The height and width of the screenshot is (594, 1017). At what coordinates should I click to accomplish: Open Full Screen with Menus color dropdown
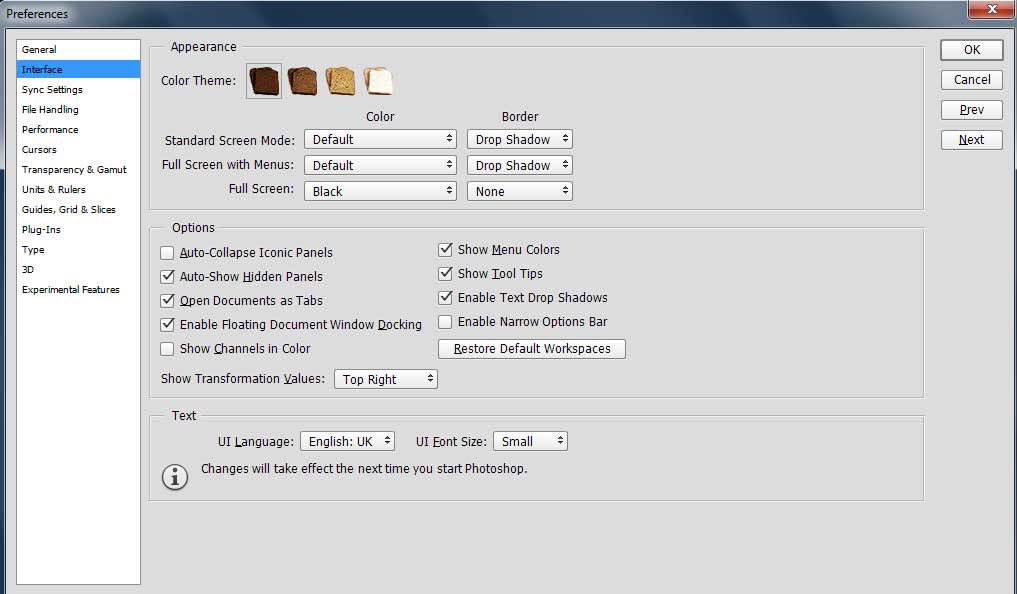(380, 165)
